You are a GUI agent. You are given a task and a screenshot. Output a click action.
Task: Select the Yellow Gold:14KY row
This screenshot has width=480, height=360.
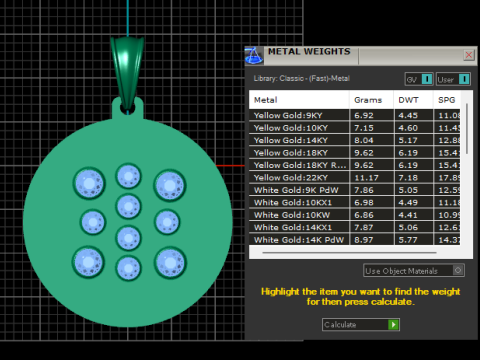point(355,140)
